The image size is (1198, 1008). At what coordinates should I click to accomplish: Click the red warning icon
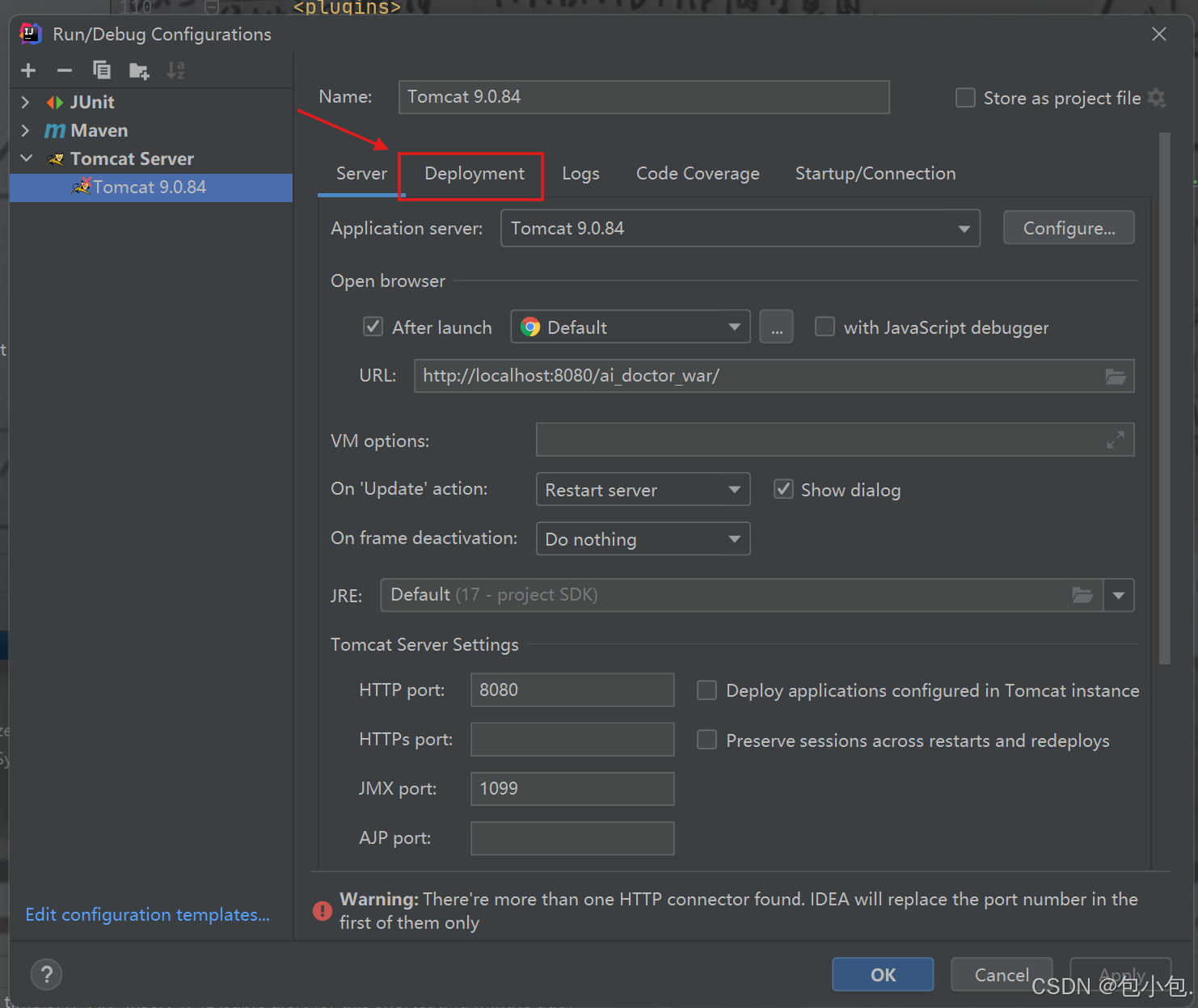tap(323, 911)
